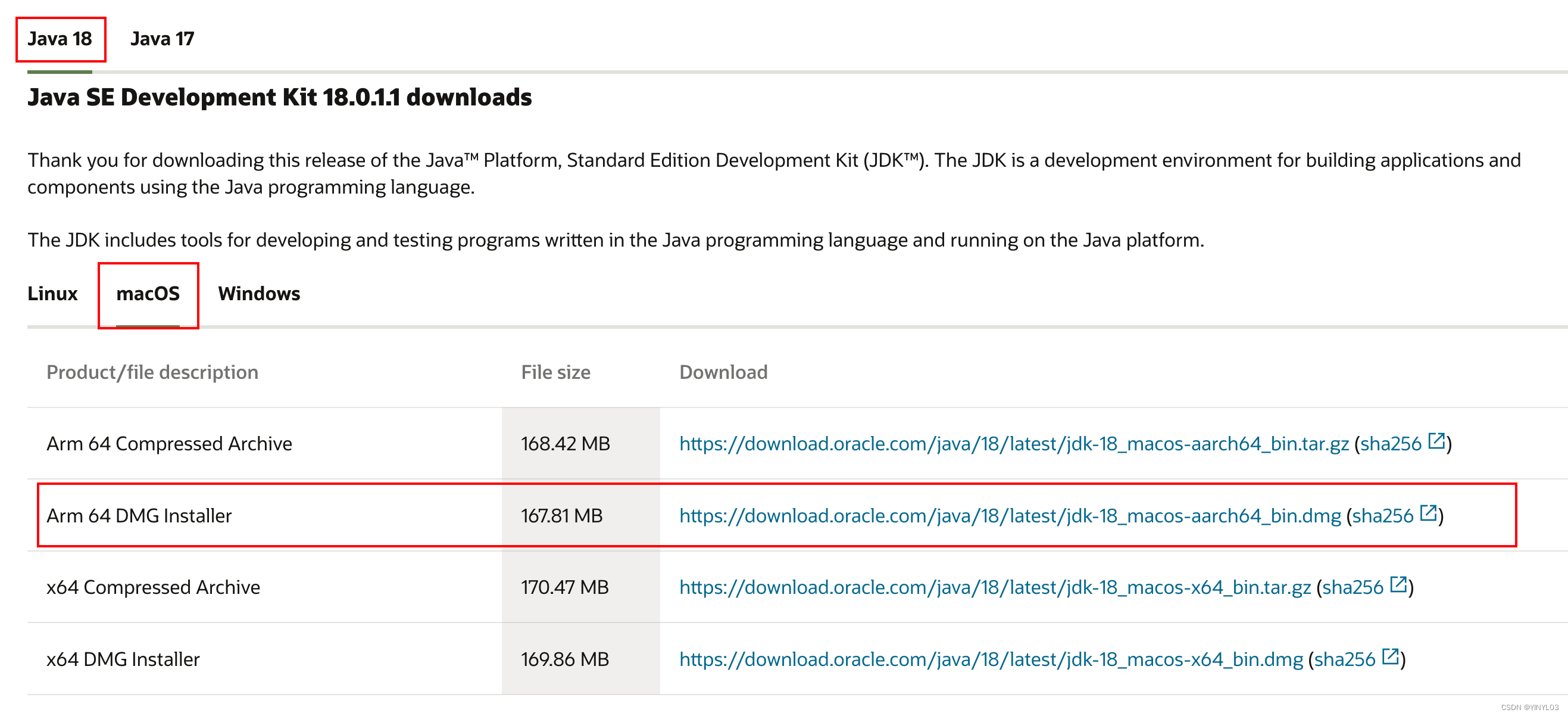Download jdk-18_macos-x64_bin.tar.gz link

(x=995, y=587)
